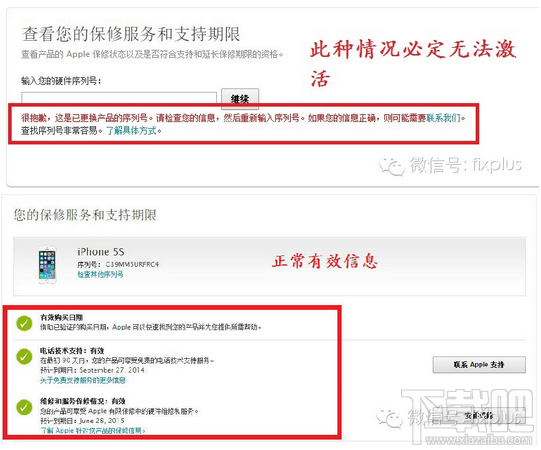The width and height of the screenshot is (541, 450).
Task: Click the lower WeChat logo watermark icon
Action: coord(390,418)
